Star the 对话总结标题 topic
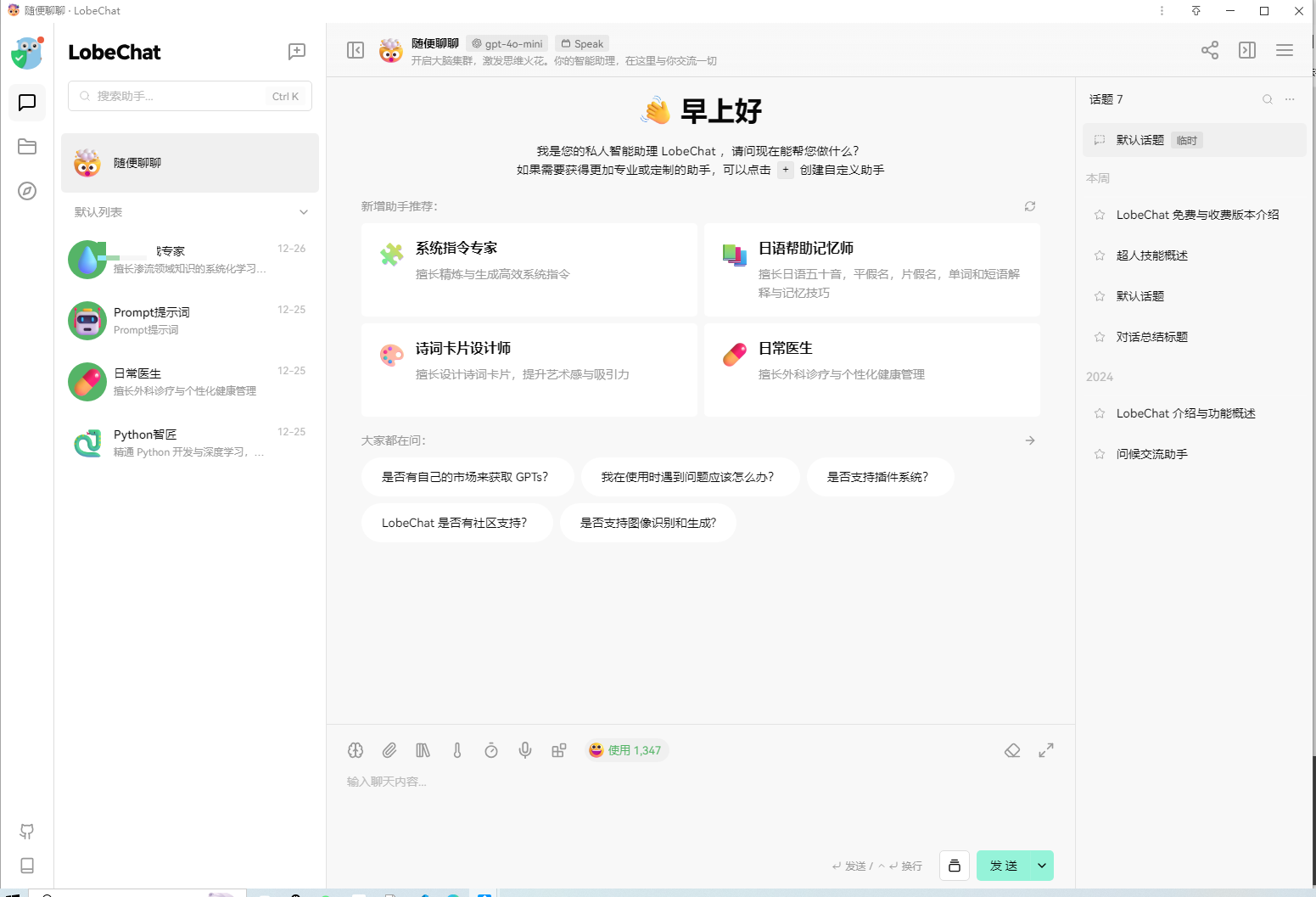 tap(1100, 337)
